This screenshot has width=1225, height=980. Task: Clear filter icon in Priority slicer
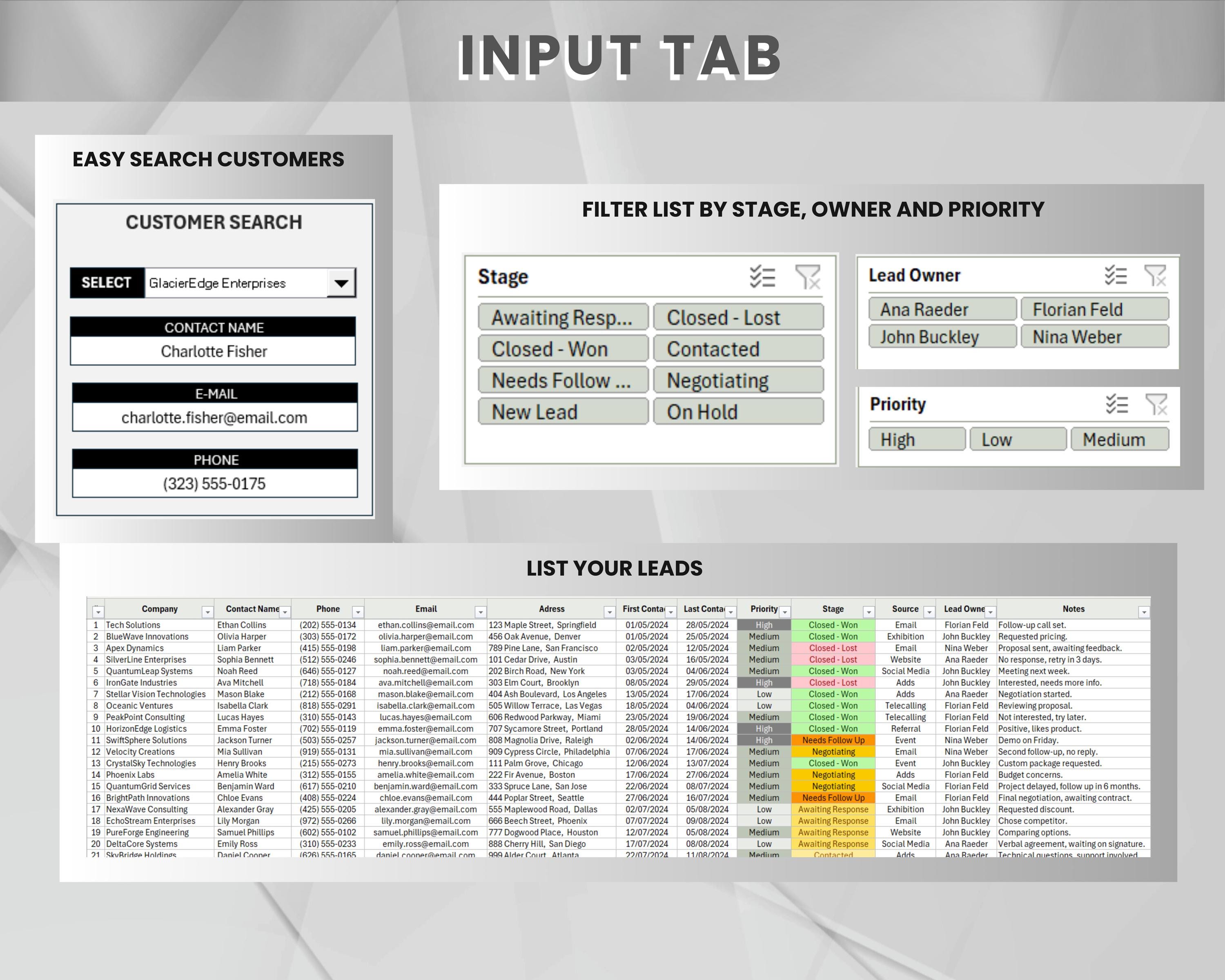tap(1156, 404)
